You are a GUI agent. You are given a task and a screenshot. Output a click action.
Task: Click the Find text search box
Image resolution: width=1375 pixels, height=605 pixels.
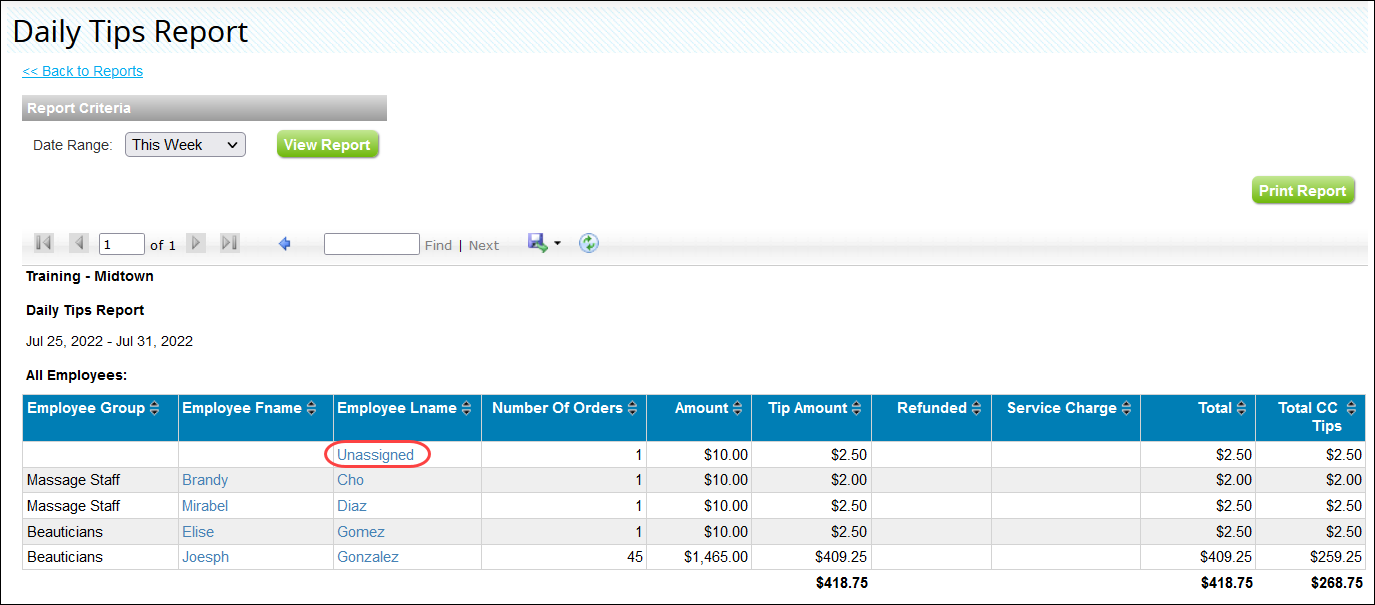[372, 244]
